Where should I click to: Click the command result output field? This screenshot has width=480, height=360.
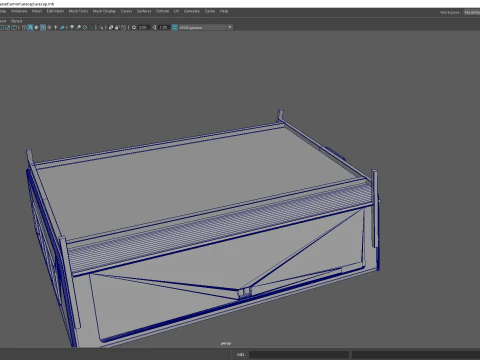point(416,355)
